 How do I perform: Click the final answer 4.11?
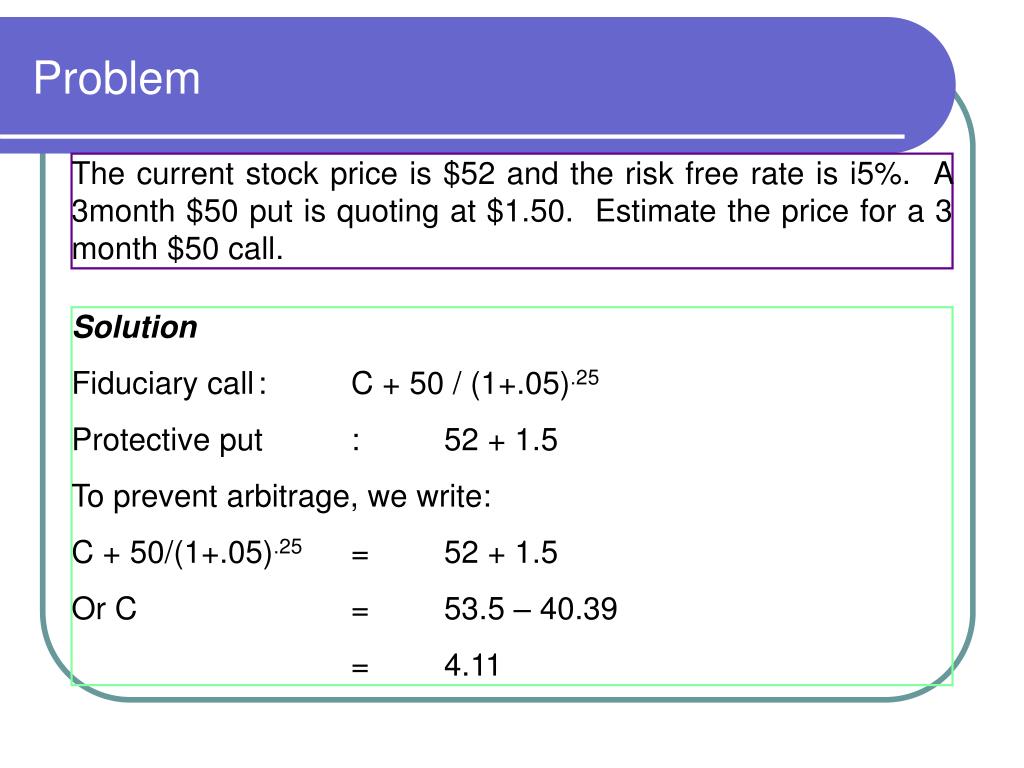[472, 665]
